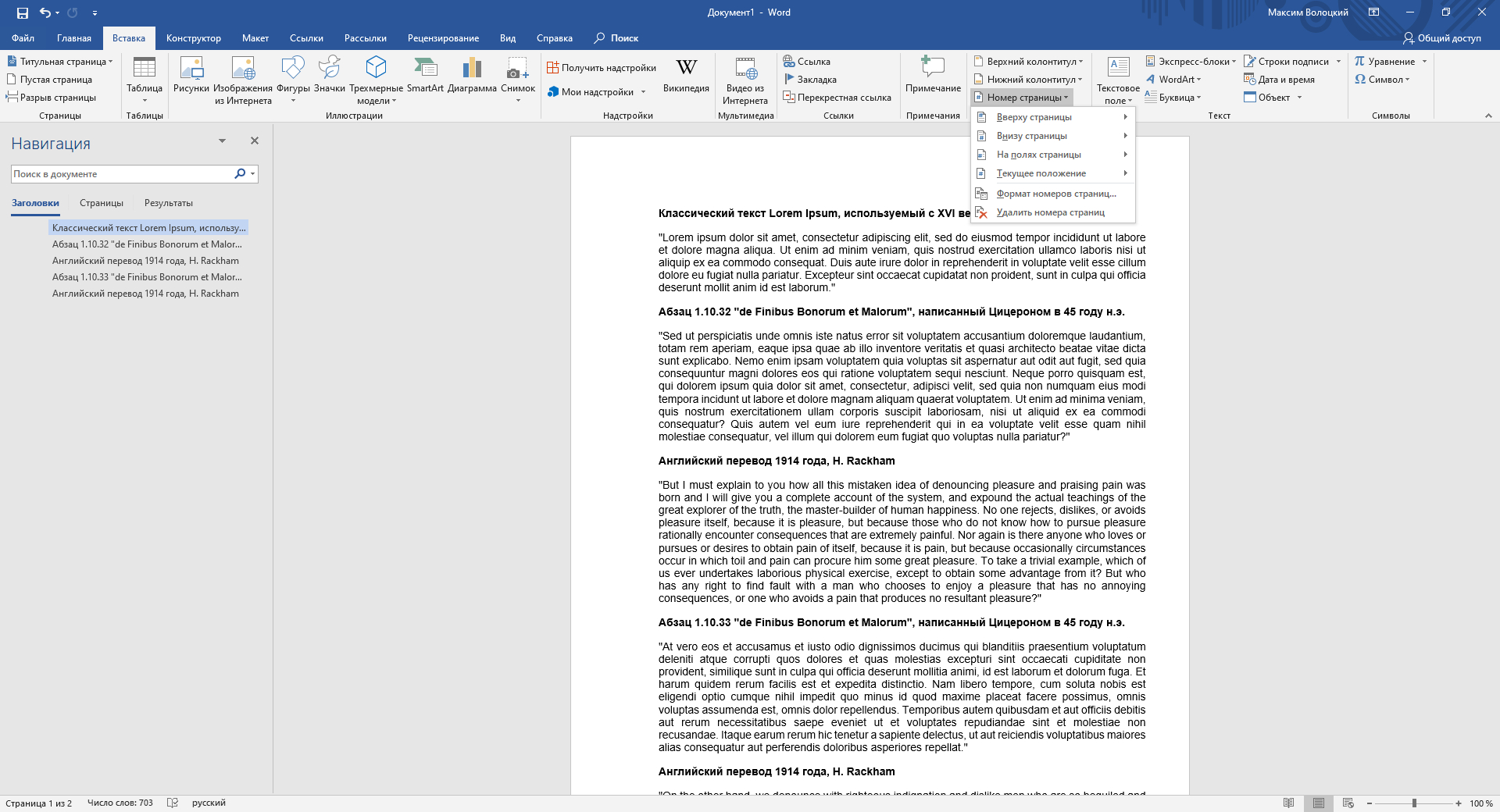This screenshot has height=812, width=1500.
Task: Toggle the Номер страницы dropdown
Action: click(x=1022, y=98)
